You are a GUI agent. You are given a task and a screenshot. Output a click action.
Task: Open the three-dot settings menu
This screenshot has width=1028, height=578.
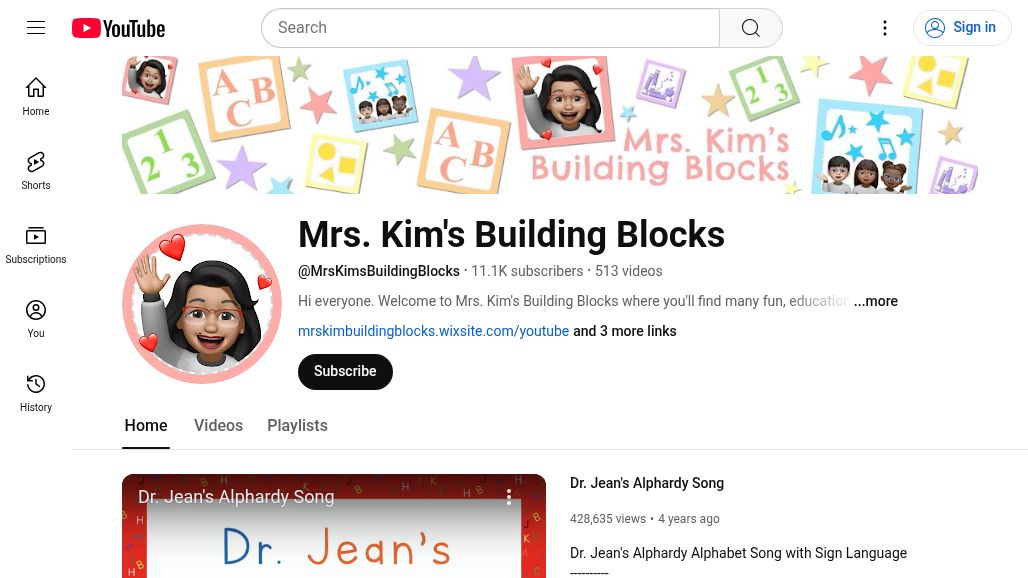884,28
